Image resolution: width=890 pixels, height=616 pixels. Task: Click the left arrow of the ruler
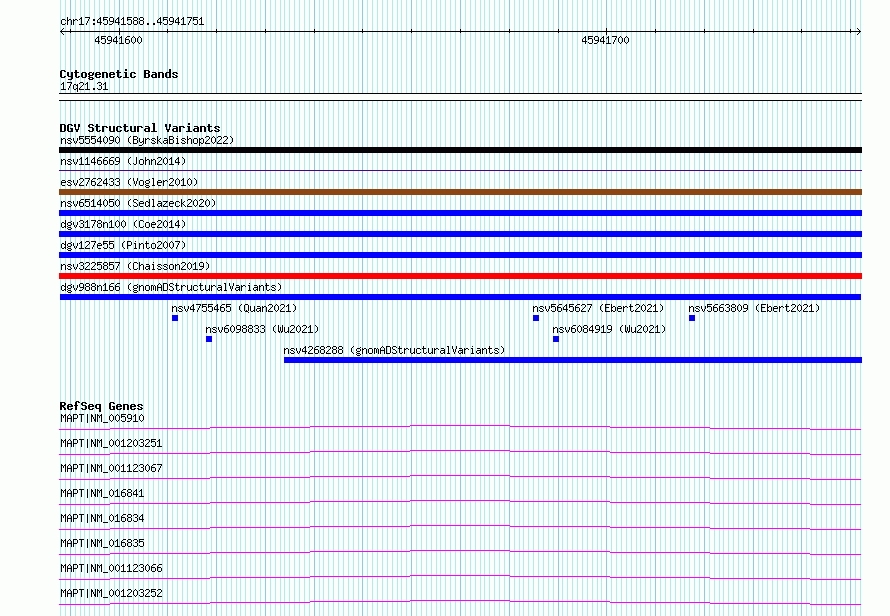(62, 31)
